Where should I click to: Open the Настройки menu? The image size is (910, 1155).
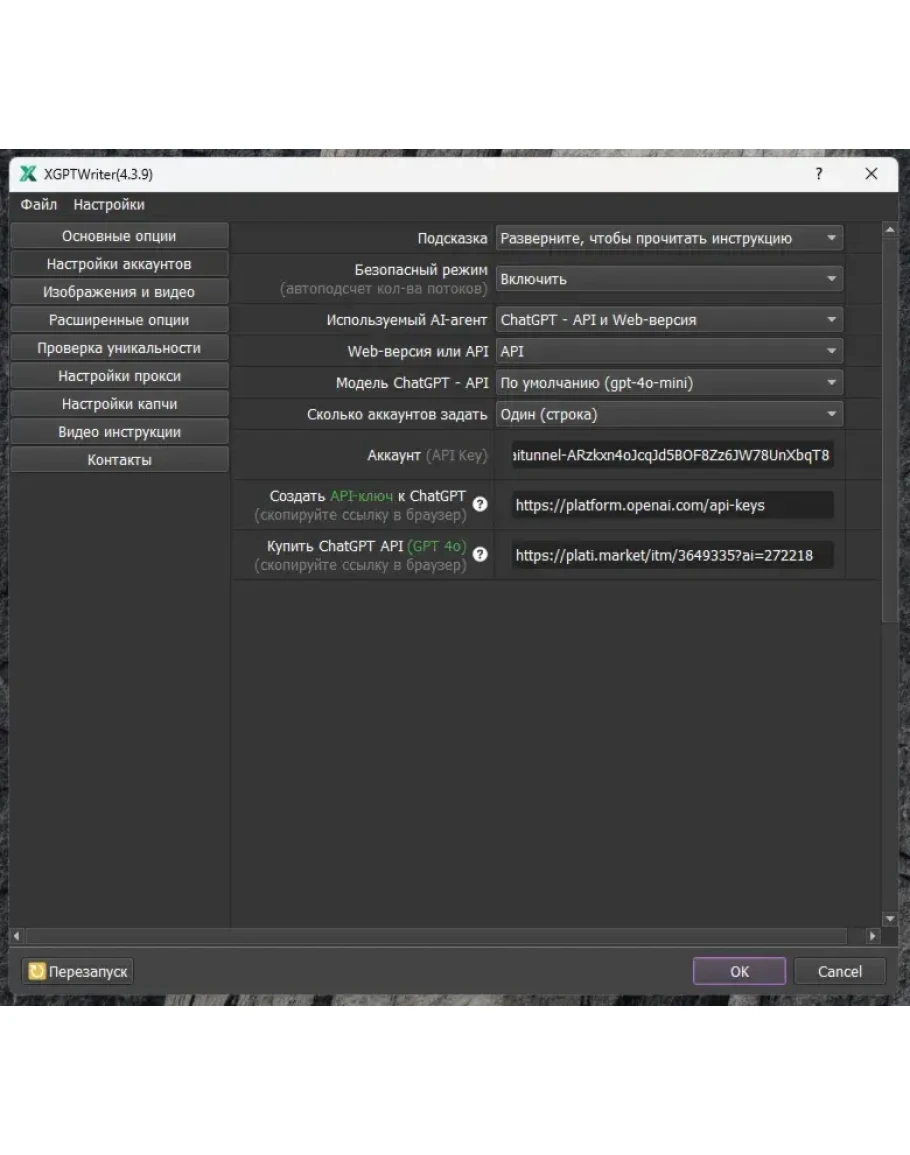[109, 205]
